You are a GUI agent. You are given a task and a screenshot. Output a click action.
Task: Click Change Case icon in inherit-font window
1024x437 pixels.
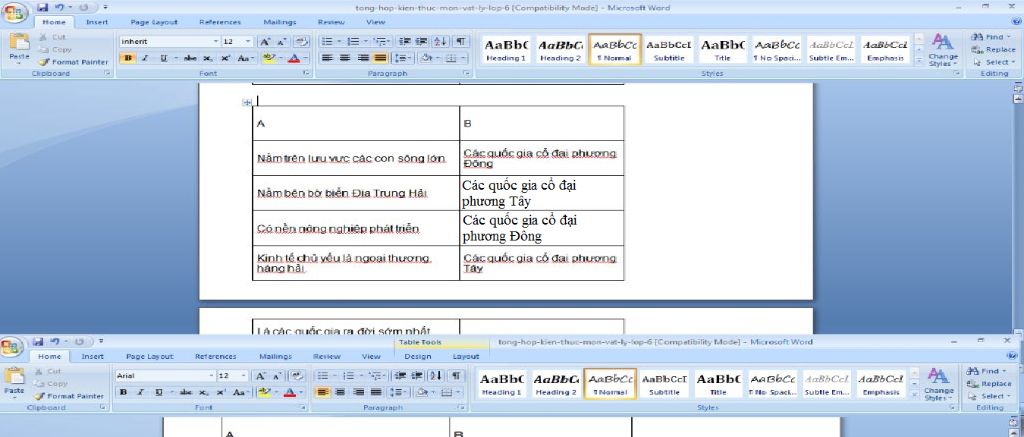[x=246, y=58]
